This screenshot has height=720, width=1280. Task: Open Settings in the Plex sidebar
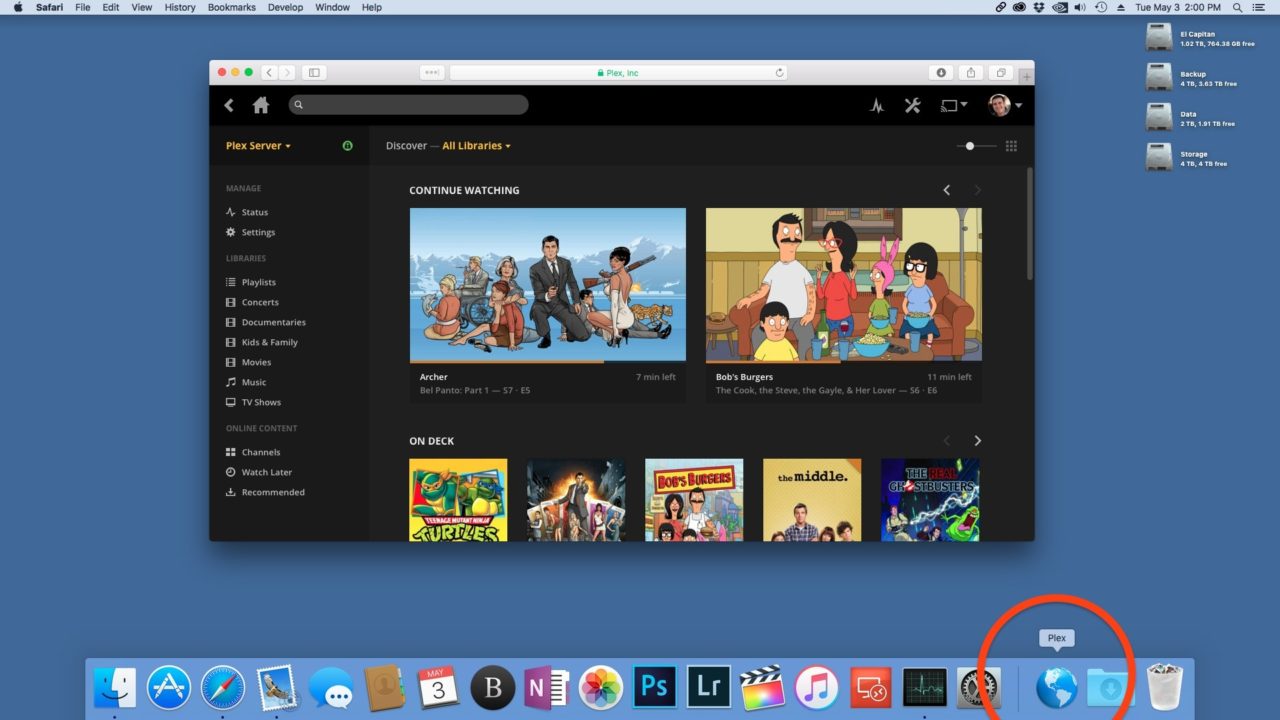(250, 232)
